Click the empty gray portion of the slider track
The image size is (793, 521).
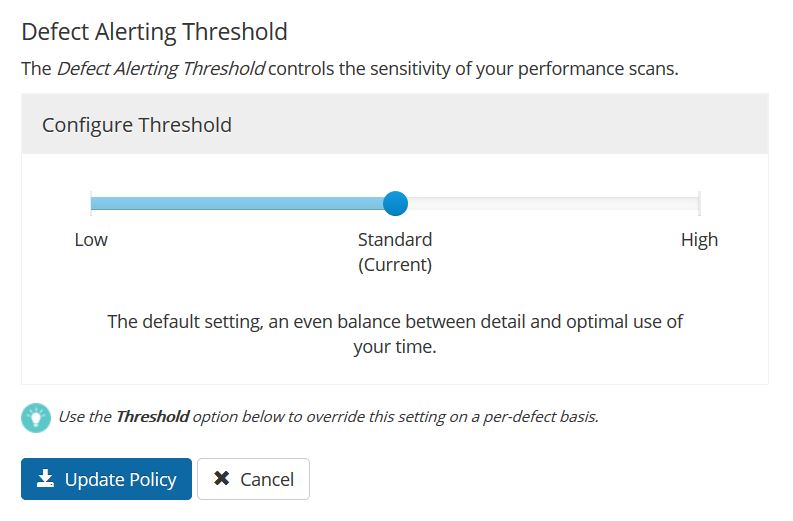(x=553, y=203)
